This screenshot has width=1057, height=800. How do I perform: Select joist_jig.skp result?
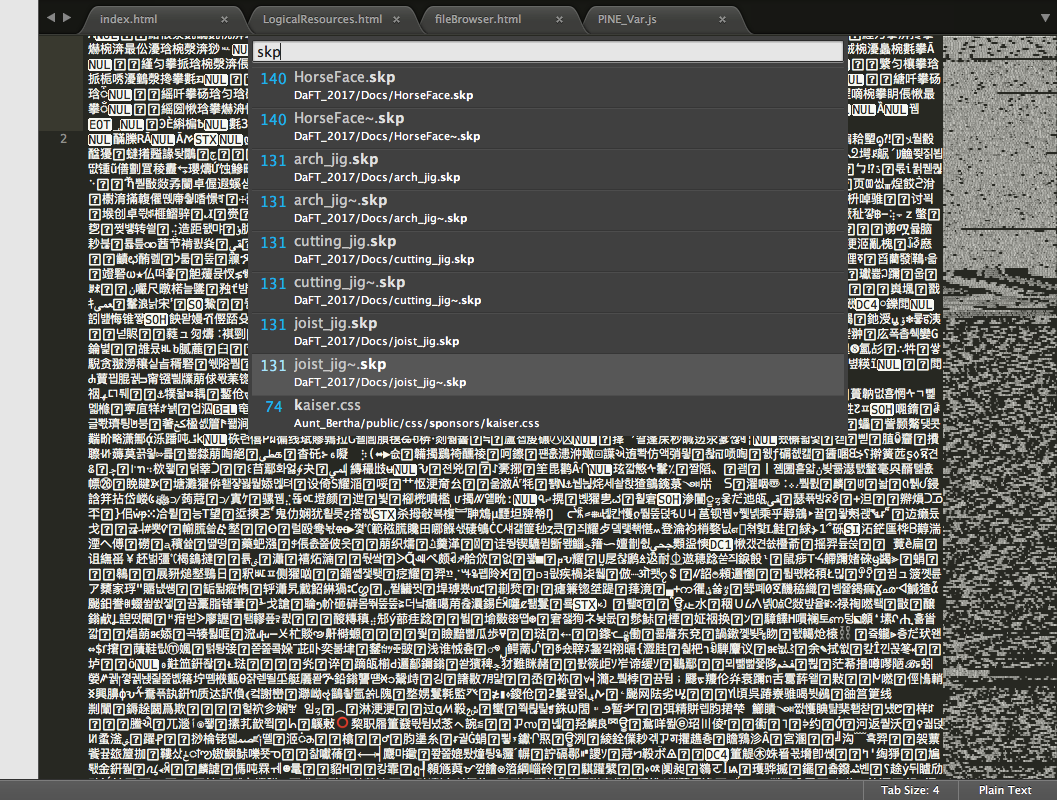(x=548, y=333)
